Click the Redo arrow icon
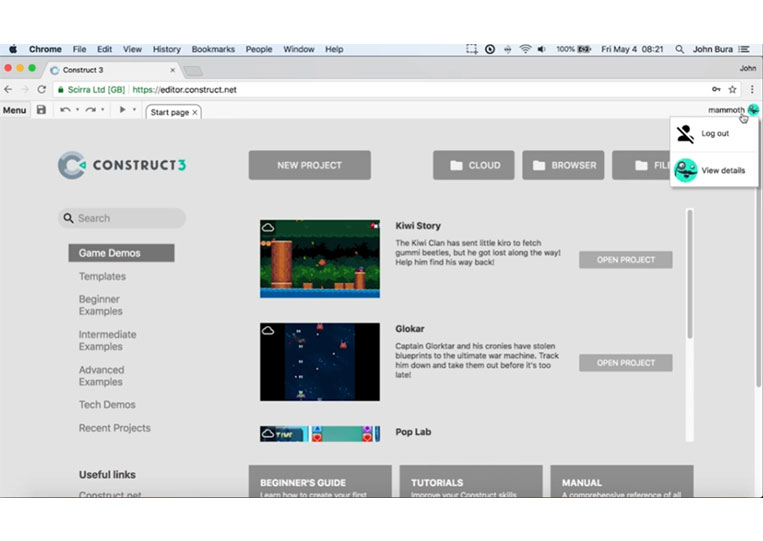 pyautogui.click(x=91, y=110)
